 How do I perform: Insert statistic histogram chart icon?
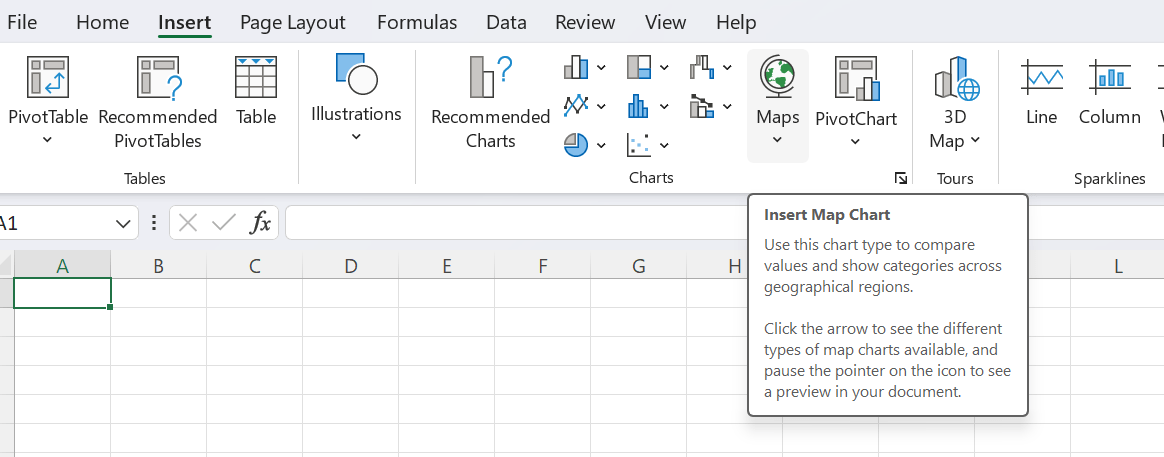click(639, 106)
